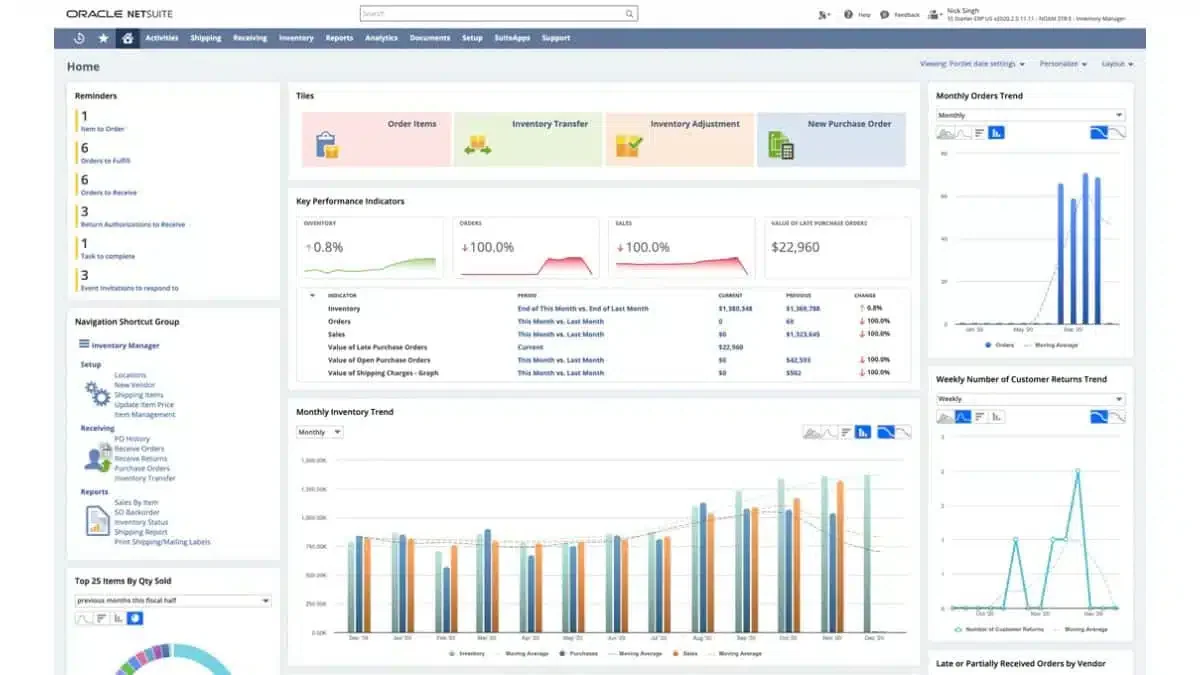The image size is (1200, 675).
Task: Click the PO History shortcut link
Action: [x=132, y=439]
